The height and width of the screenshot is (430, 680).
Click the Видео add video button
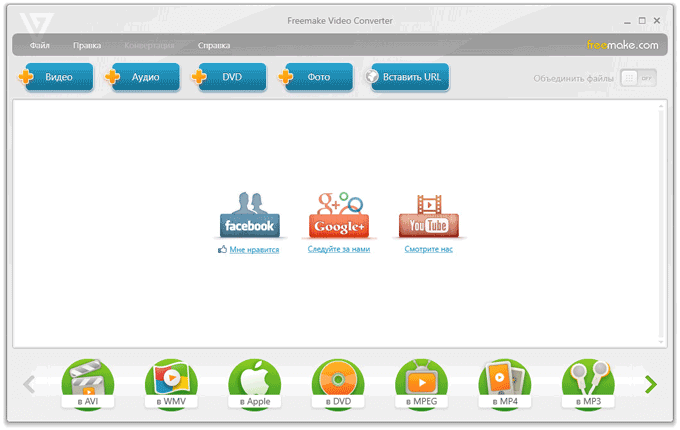58,78
